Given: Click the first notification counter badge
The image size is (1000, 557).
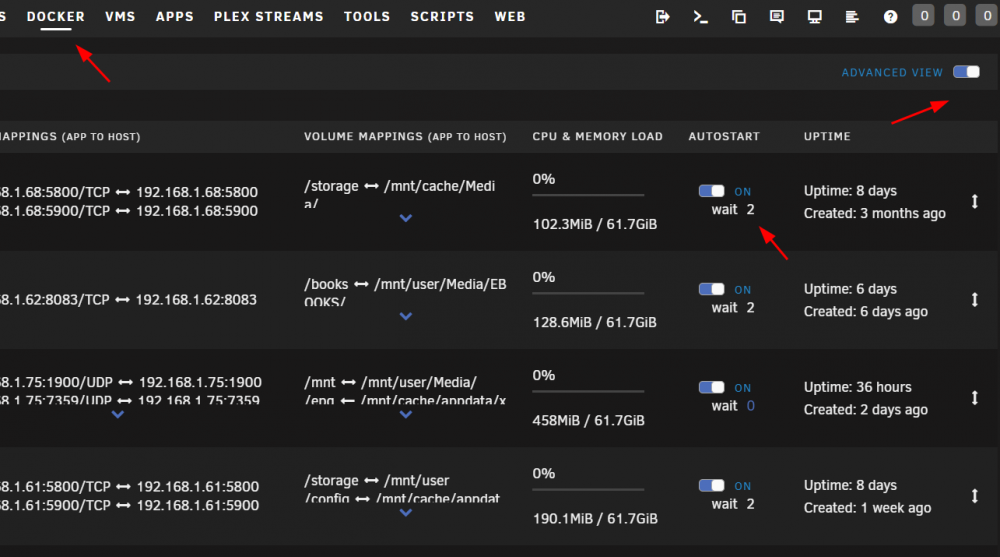Looking at the screenshot, I should pyautogui.click(x=923, y=16).
